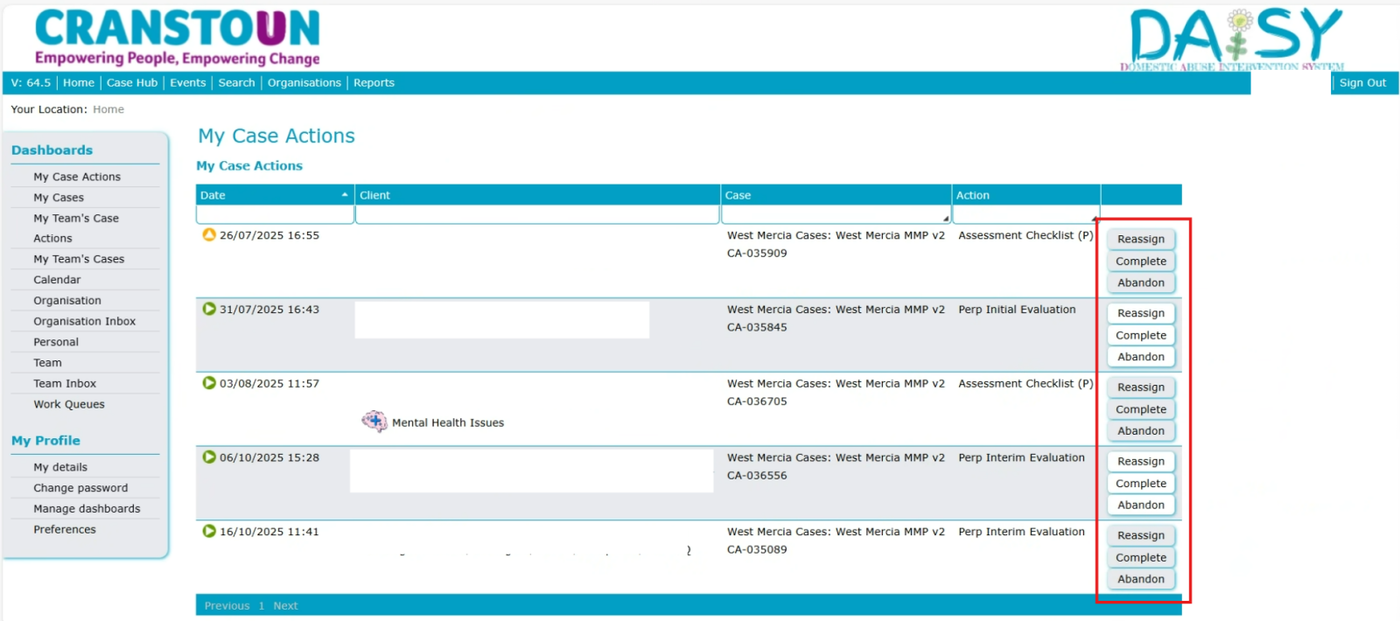Open the Events menu

pyautogui.click(x=188, y=83)
